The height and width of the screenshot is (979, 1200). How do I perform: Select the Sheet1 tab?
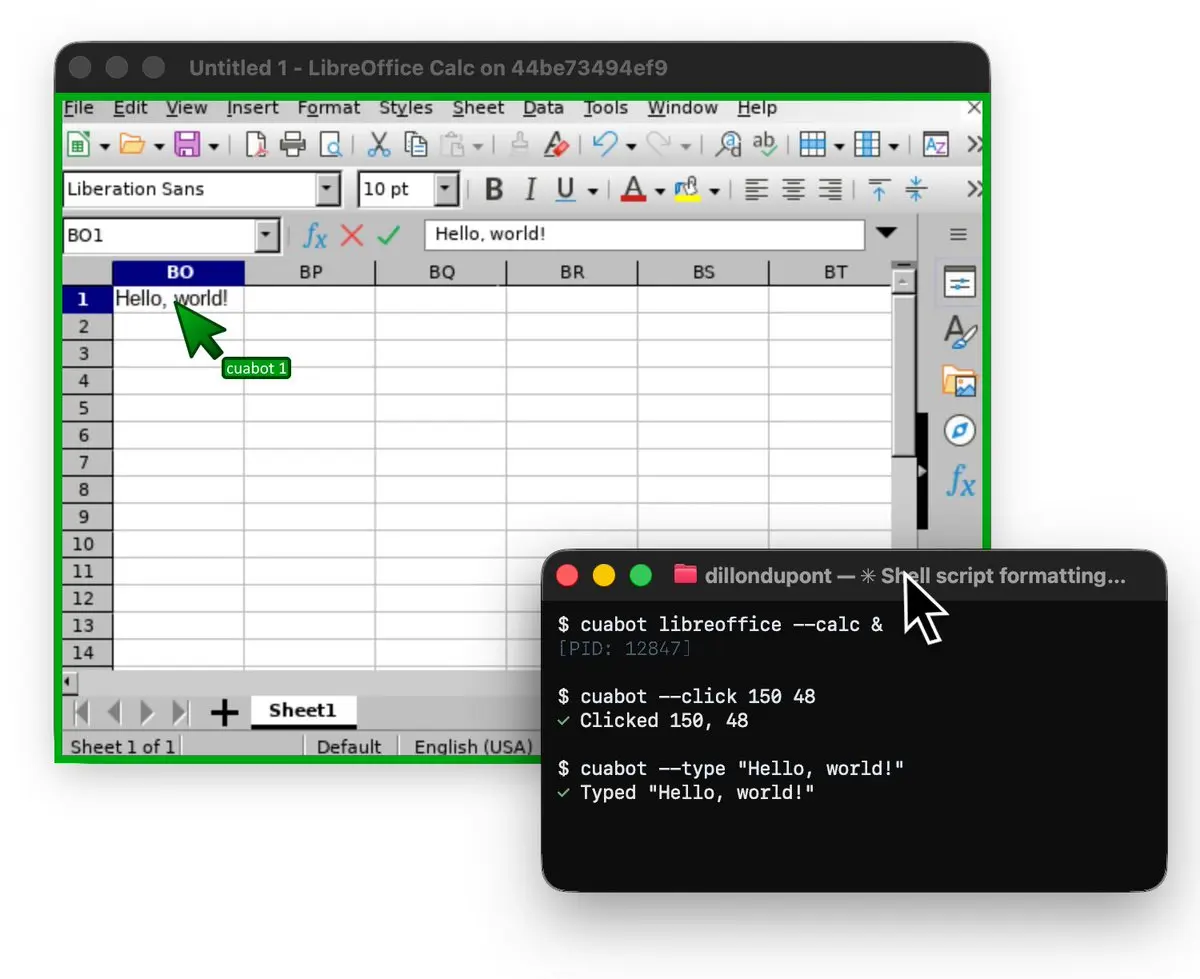point(303,712)
